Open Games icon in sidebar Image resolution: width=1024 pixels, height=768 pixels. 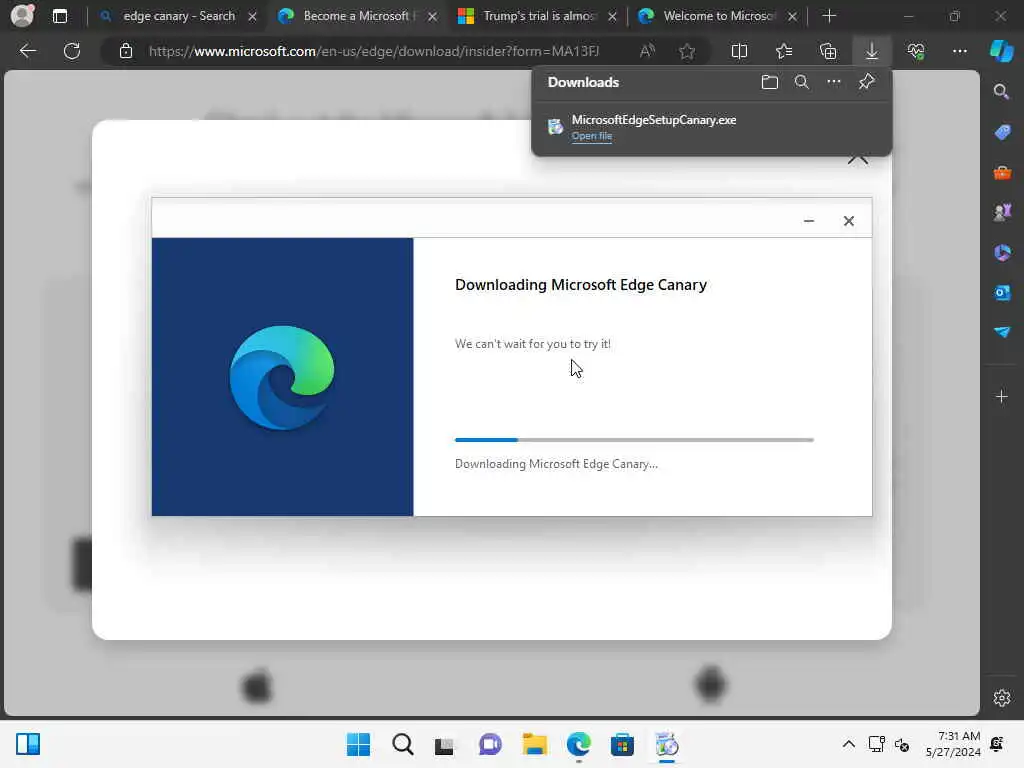tap(1002, 212)
